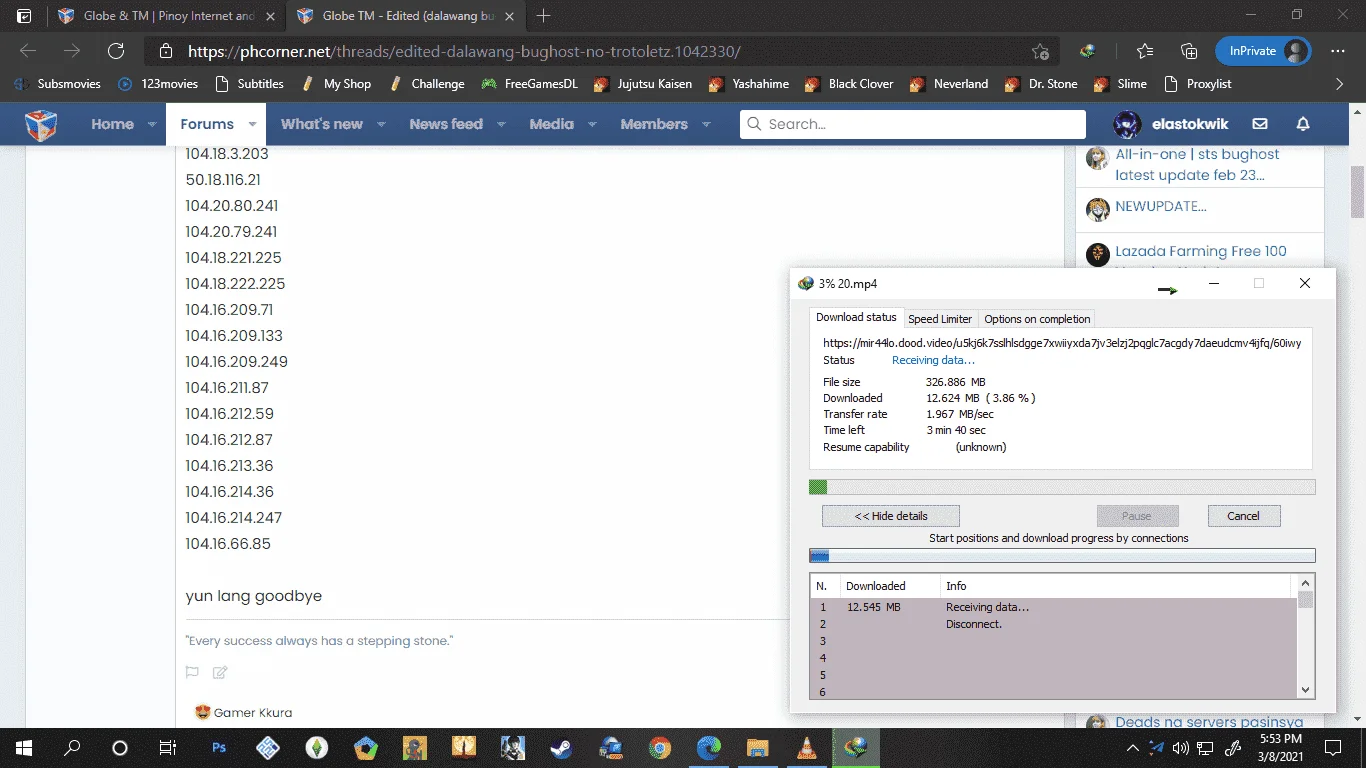The width and height of the screenshot is (1366, 768).
Task: Switch to the Speed Limiter tab
Action: tap(940, 319)
